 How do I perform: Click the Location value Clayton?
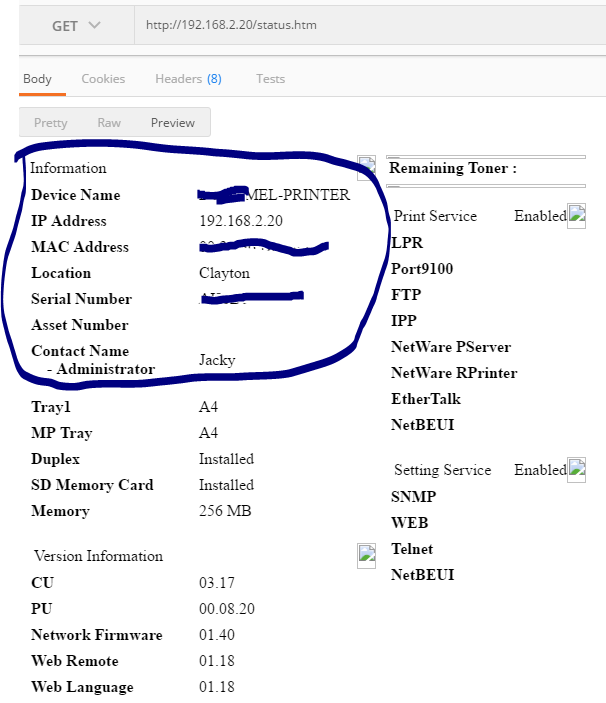point(225,273)
